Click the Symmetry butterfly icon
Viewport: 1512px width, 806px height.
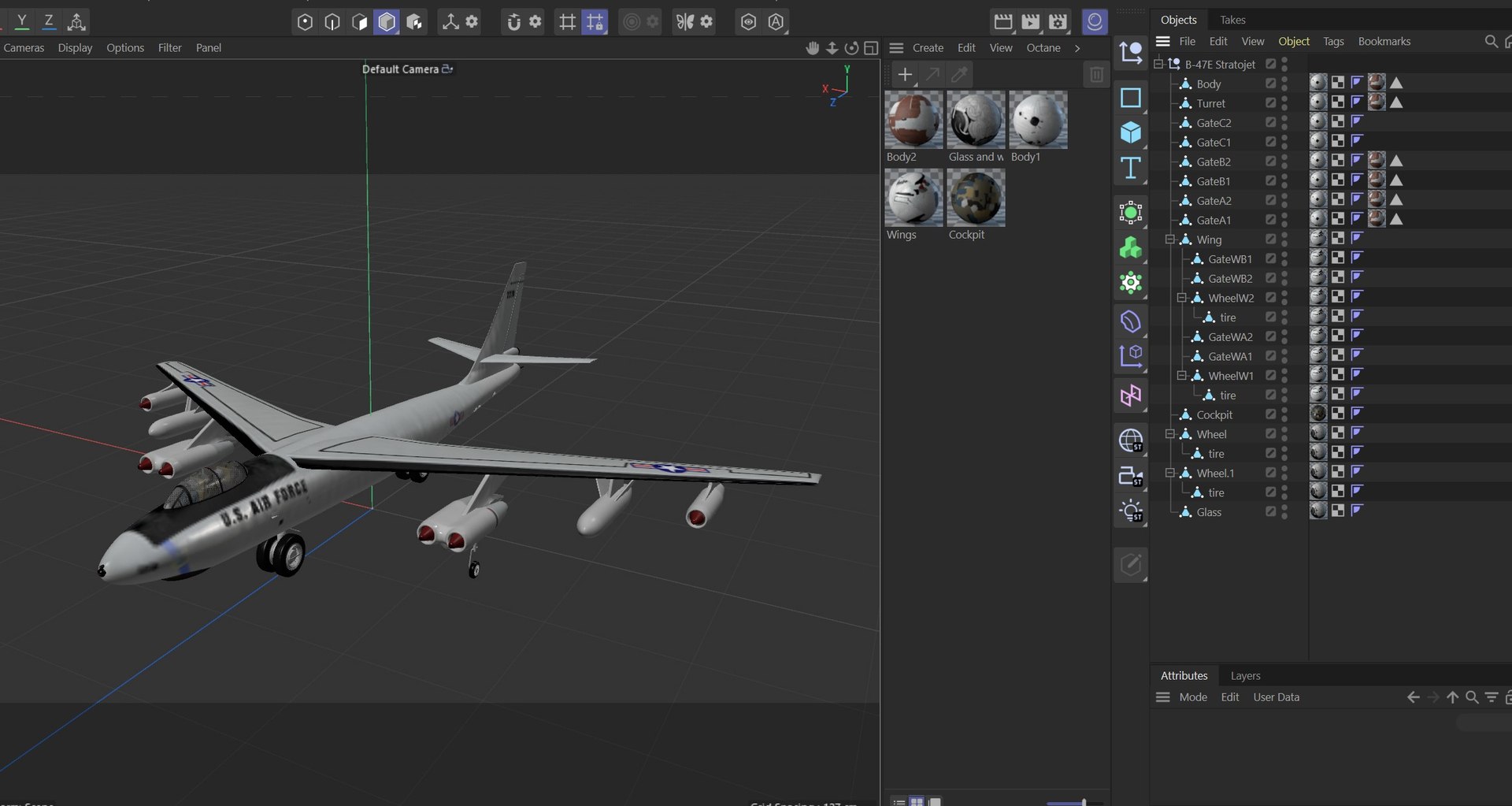(x=685, y=22)
